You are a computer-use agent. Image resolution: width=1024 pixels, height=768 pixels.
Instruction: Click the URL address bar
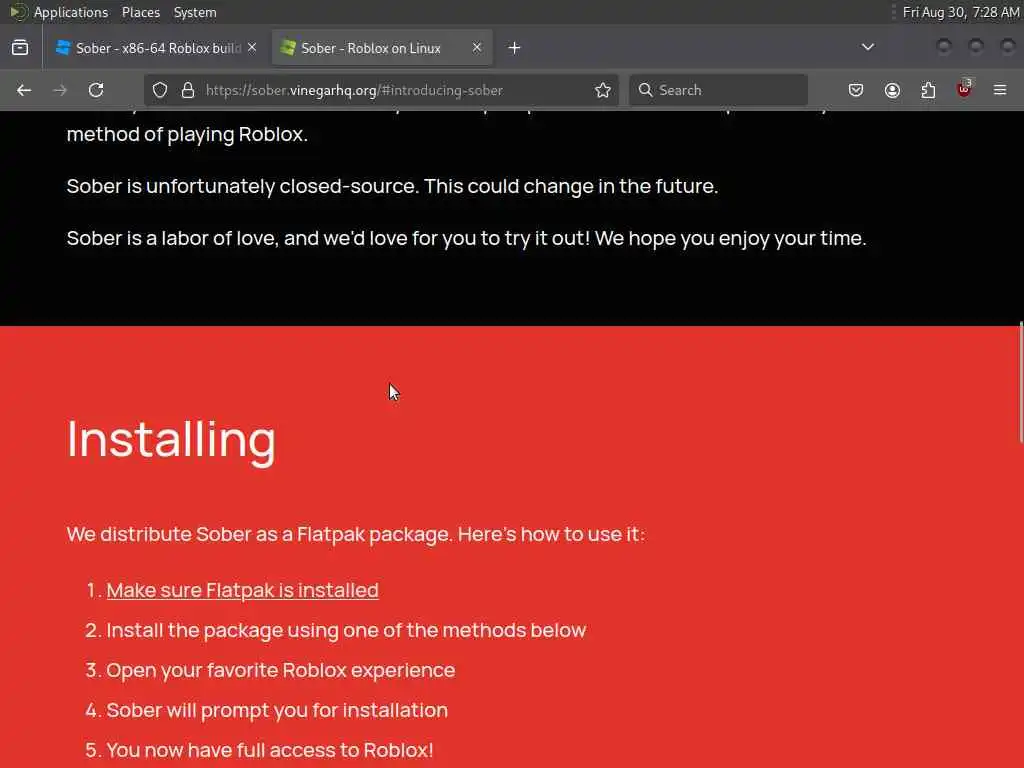(x=381, y=90)
